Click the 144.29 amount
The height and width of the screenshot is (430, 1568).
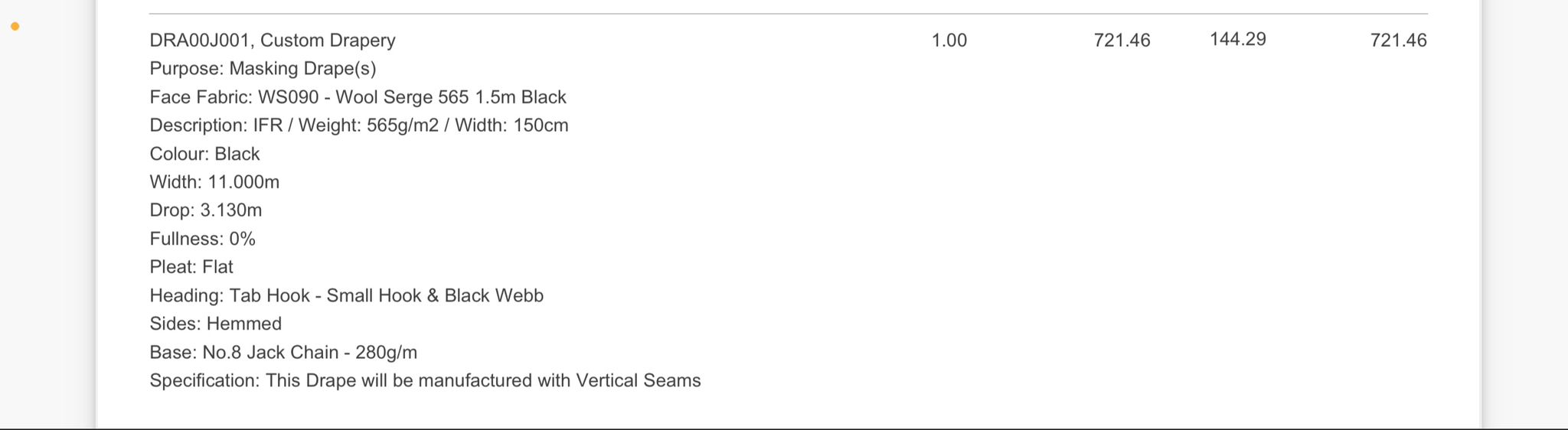[1237, 39]
